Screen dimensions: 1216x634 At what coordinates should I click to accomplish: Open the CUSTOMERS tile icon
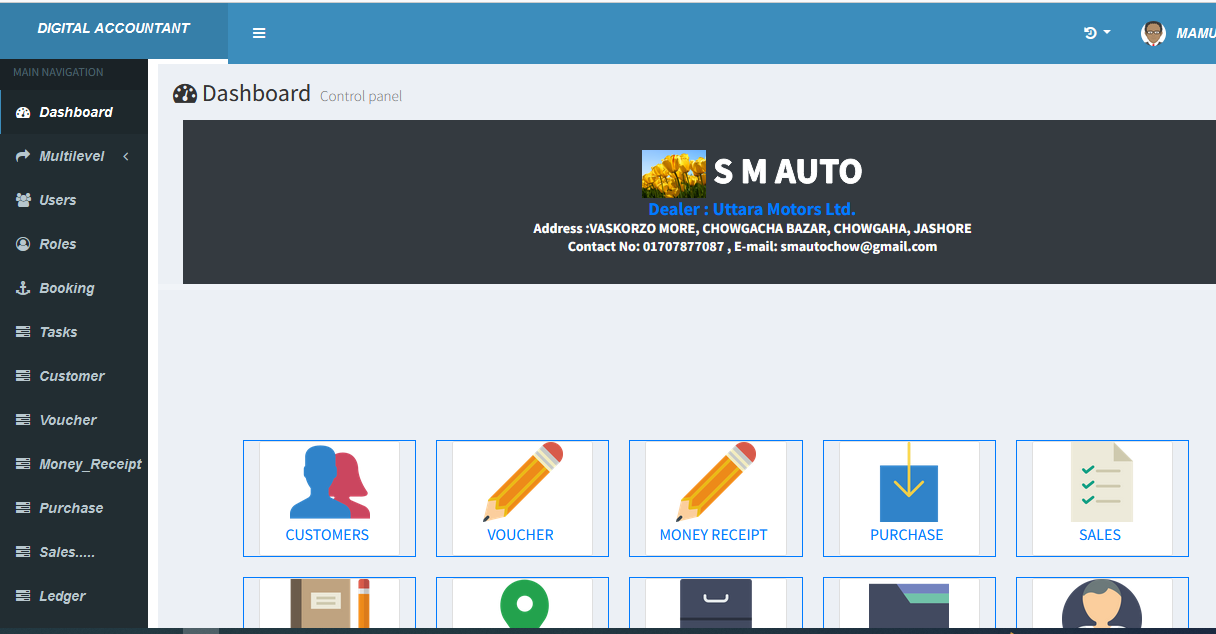(x=329, y=483)
